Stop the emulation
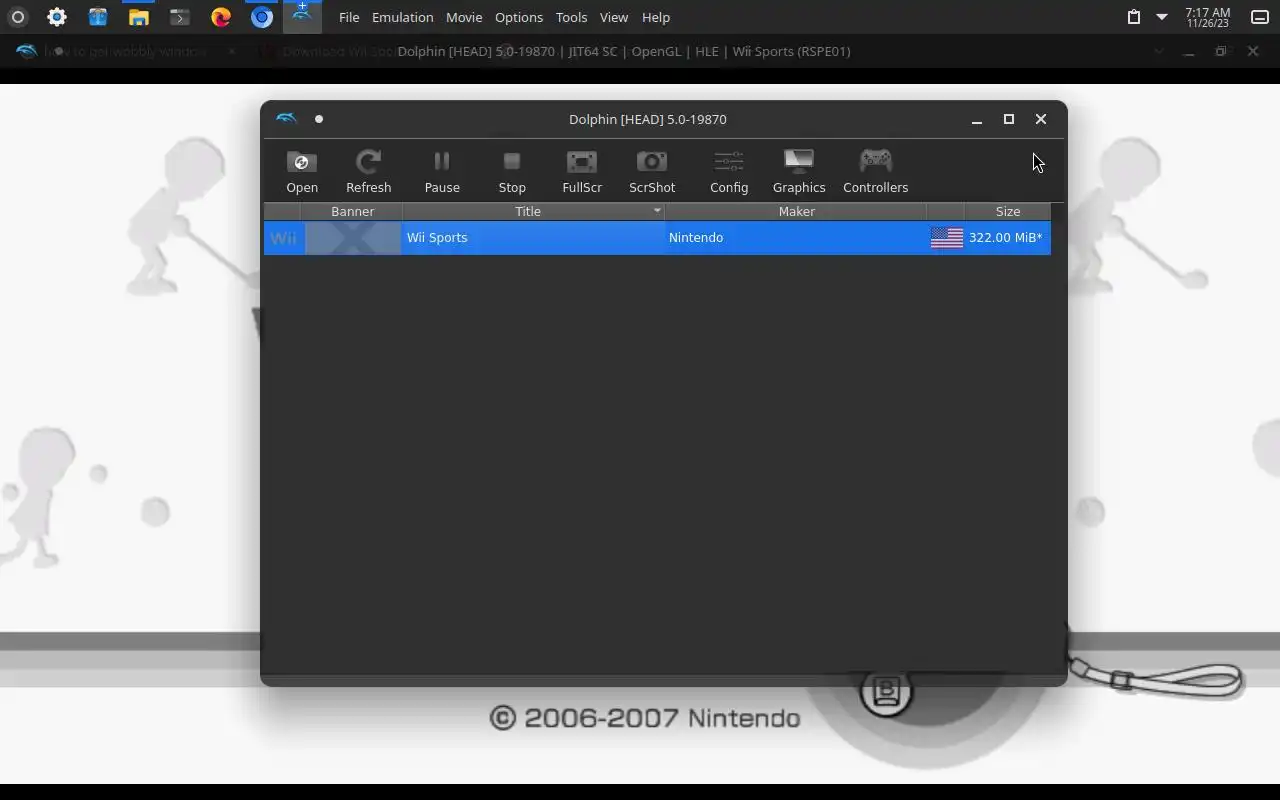The image size is (1280, 800). [x=512, y=172]
